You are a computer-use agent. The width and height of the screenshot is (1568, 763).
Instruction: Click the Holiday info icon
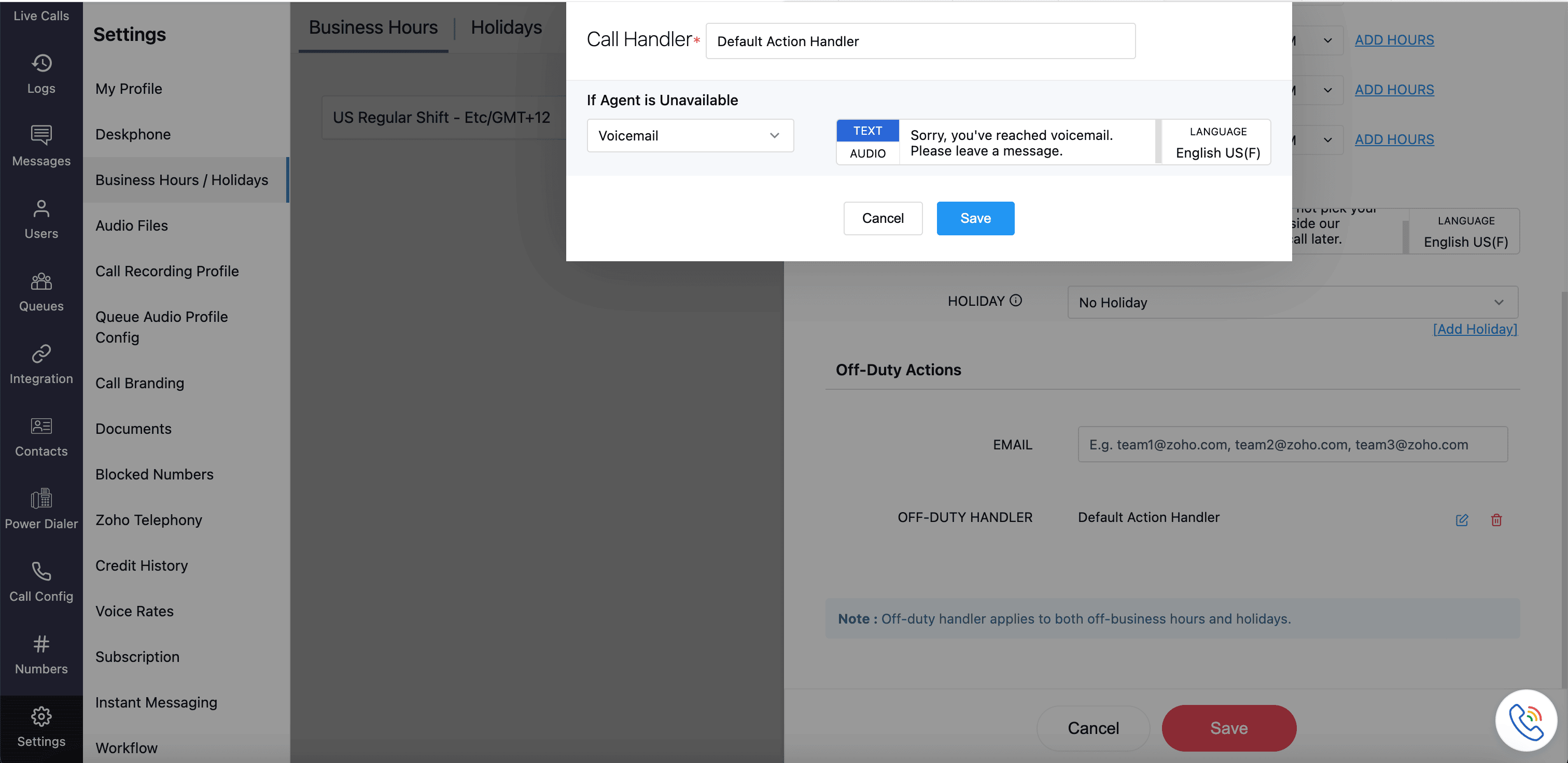(x=1015, y=301)
